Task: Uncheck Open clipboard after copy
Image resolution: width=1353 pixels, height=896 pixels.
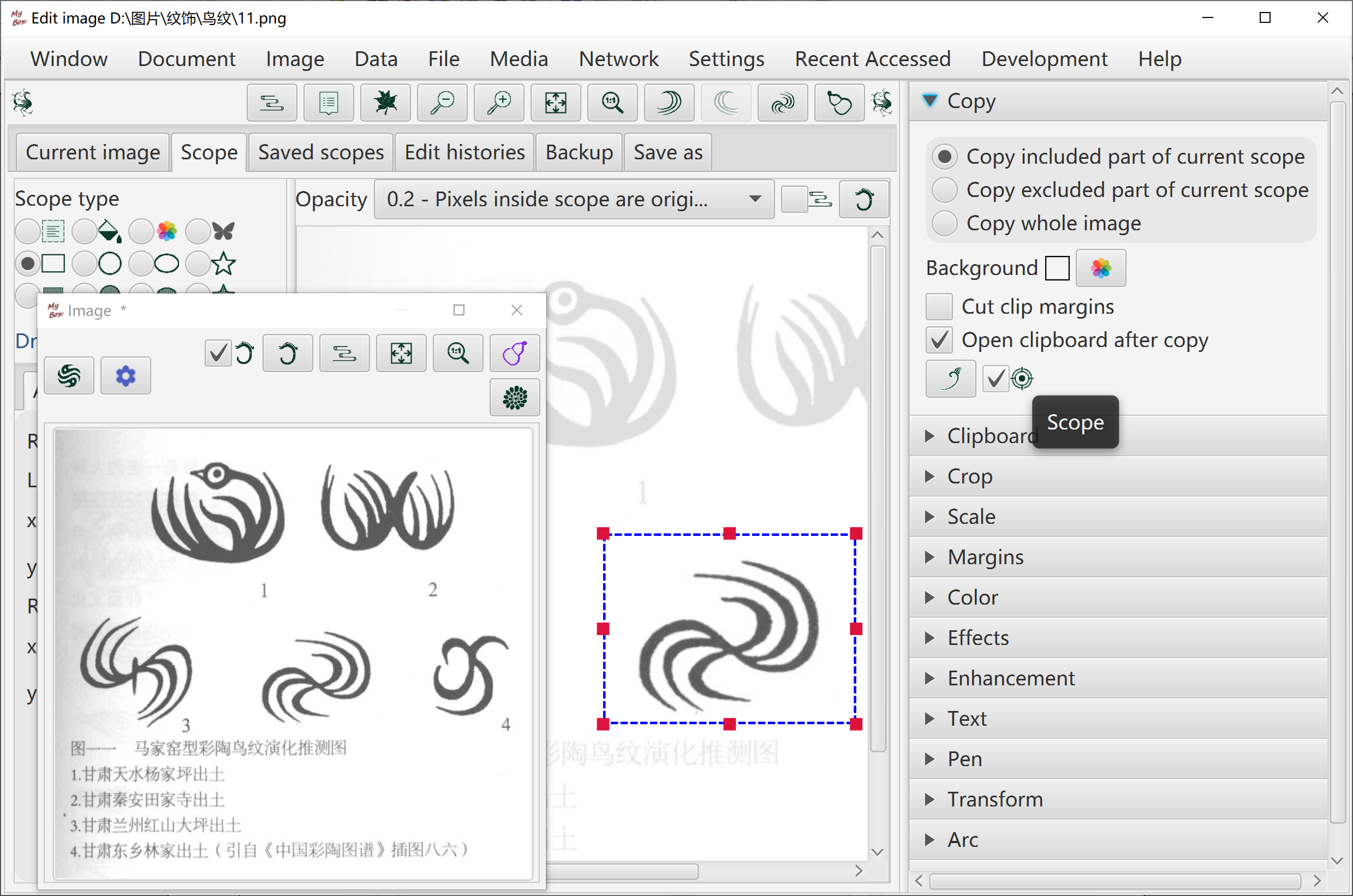Action: pyautogui.click(x=939, y=340)
